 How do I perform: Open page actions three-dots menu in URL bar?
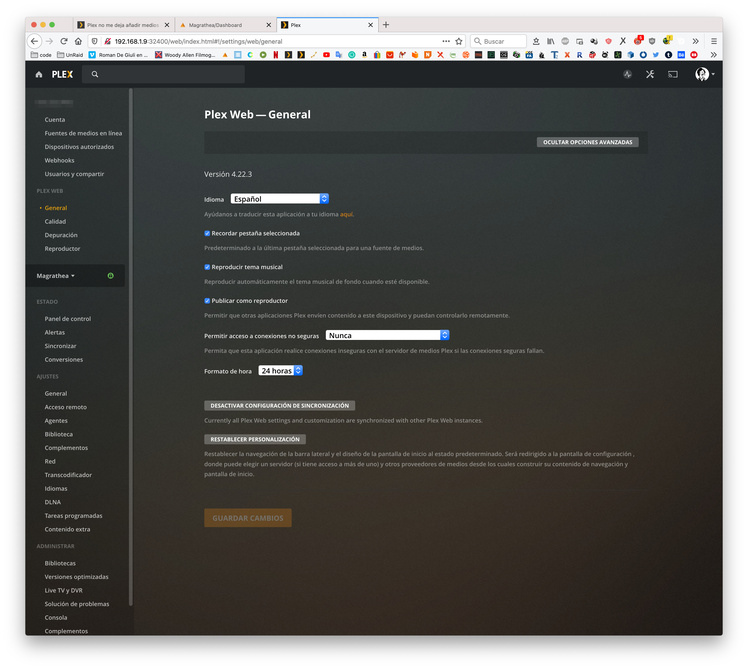click(446, 41)
